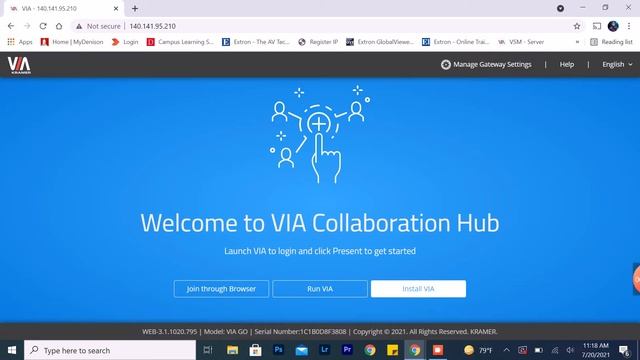Expand the hidden system tray icons chevron
The image size is (640, 360).
pyautogui.click(x=507, y=350)
